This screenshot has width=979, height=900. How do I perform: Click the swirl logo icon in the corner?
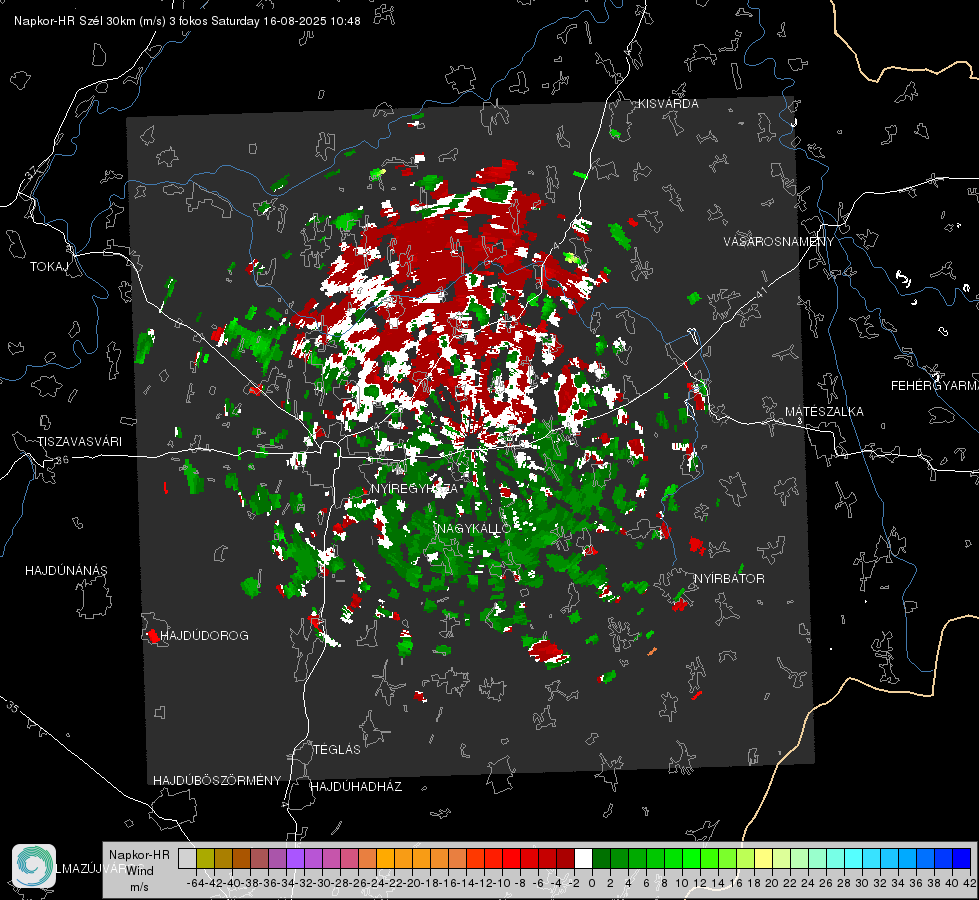point(34,866)
